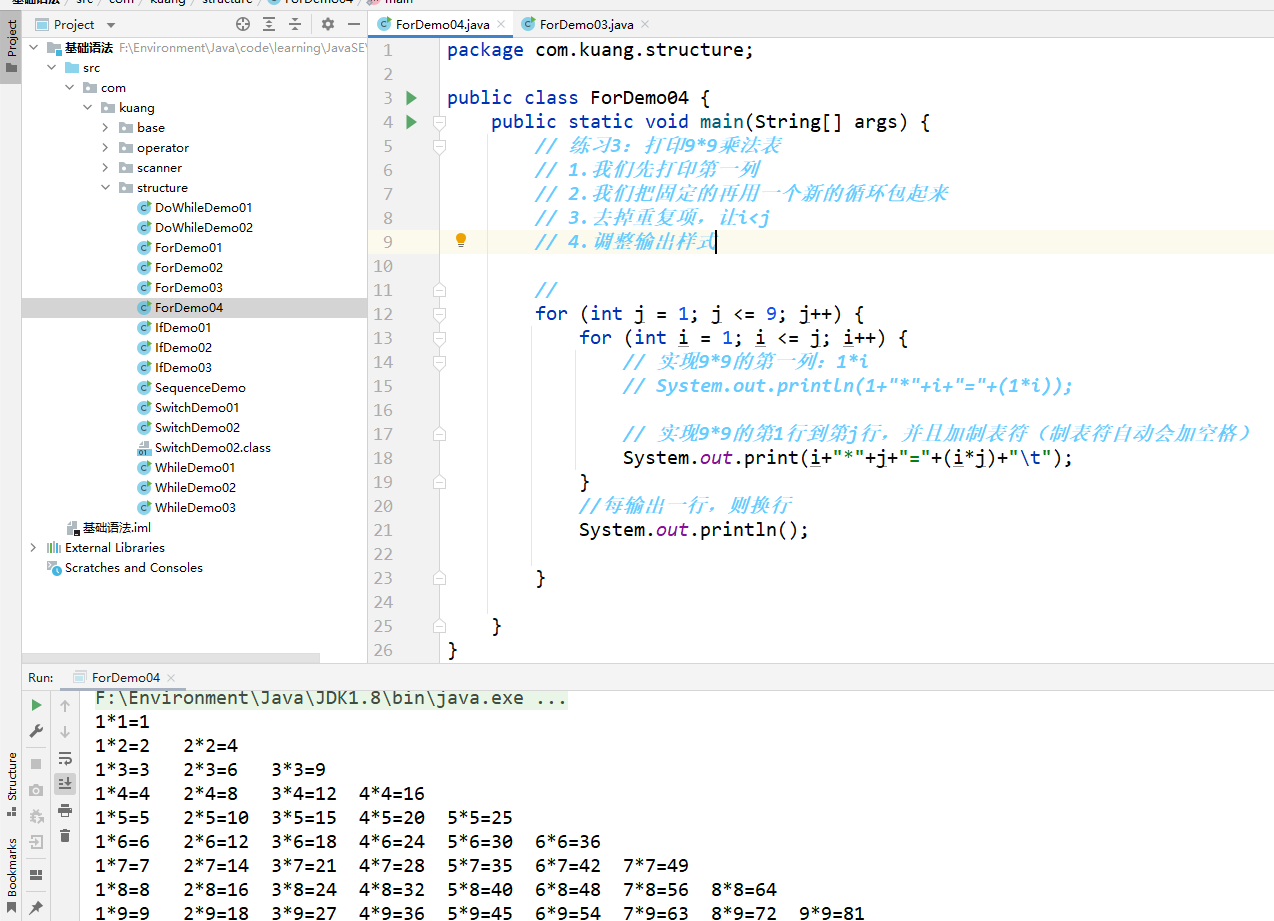This screenshot has width=1274, height=921.
Task: Open run configuration wrench icon
Action: (x=37, y=731)
